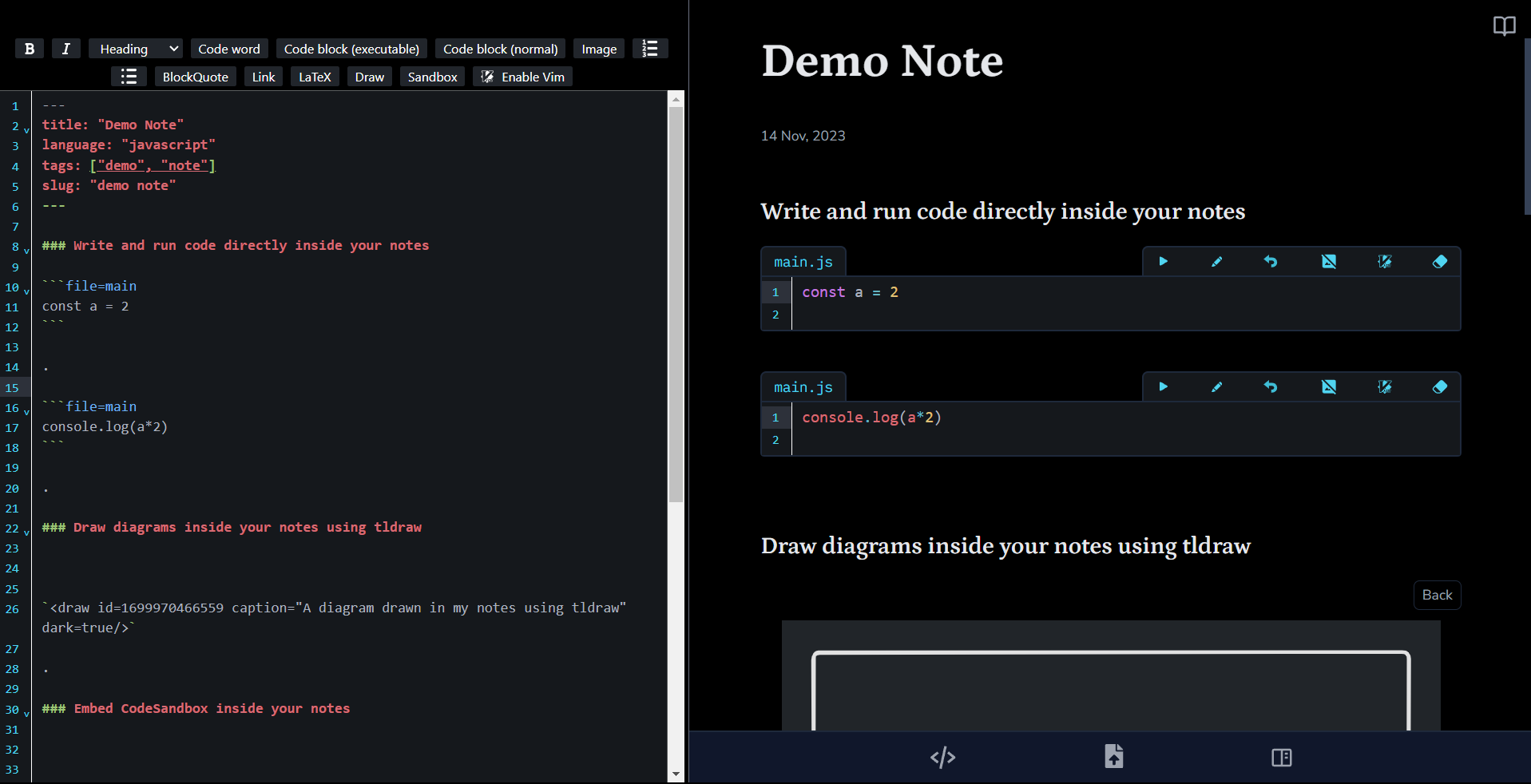Edit first main.js block with pencil icon
The height and width of the screenshot is (784, 1531).
1217,261
